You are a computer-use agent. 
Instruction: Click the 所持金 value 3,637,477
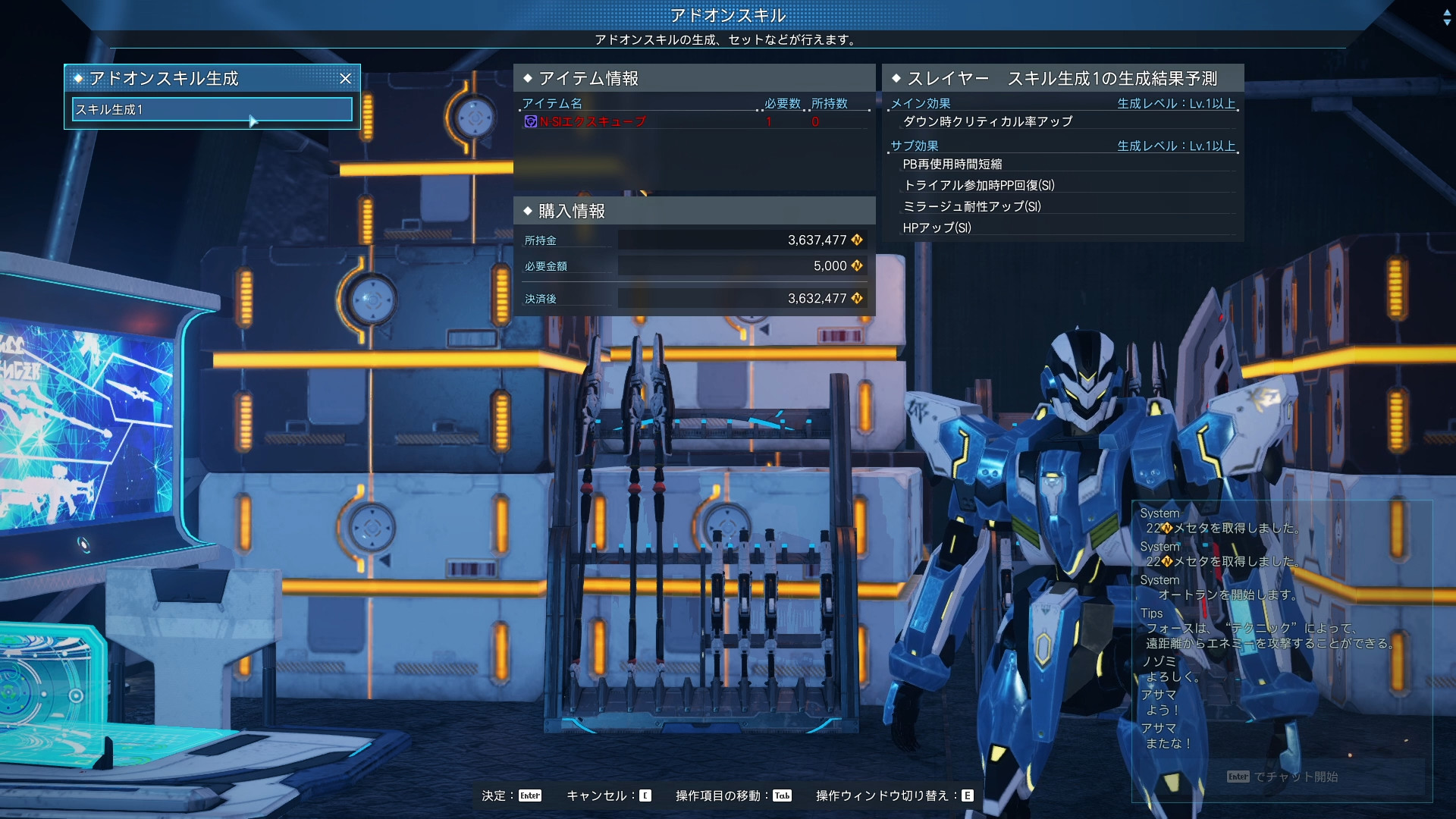[x=817, y=240]
